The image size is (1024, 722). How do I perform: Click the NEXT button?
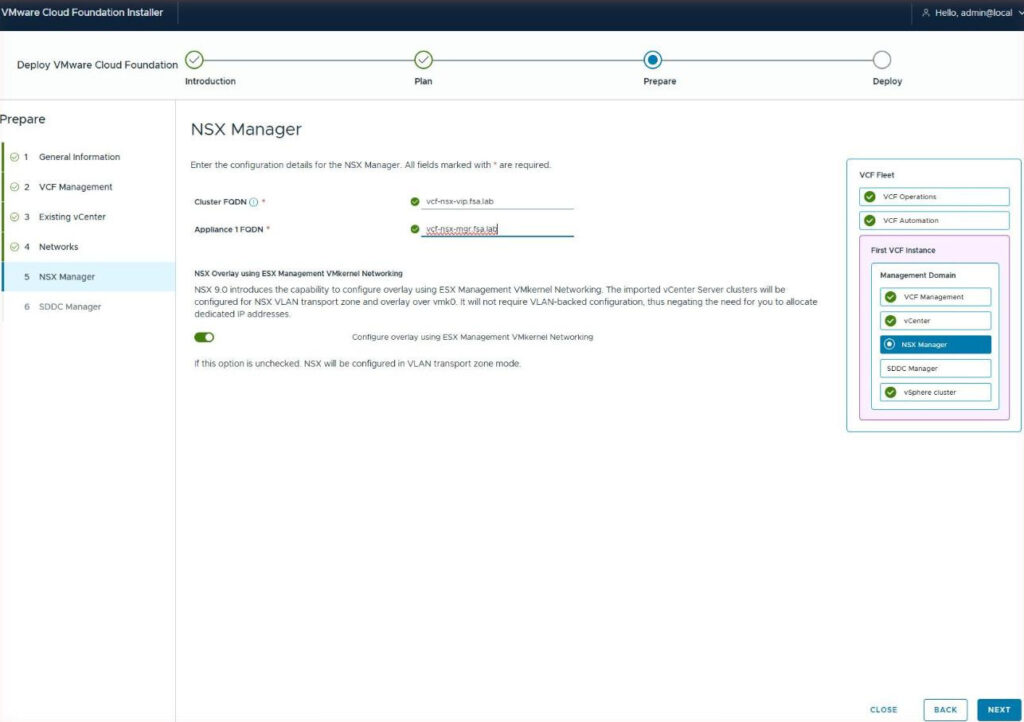pos(999,710)
